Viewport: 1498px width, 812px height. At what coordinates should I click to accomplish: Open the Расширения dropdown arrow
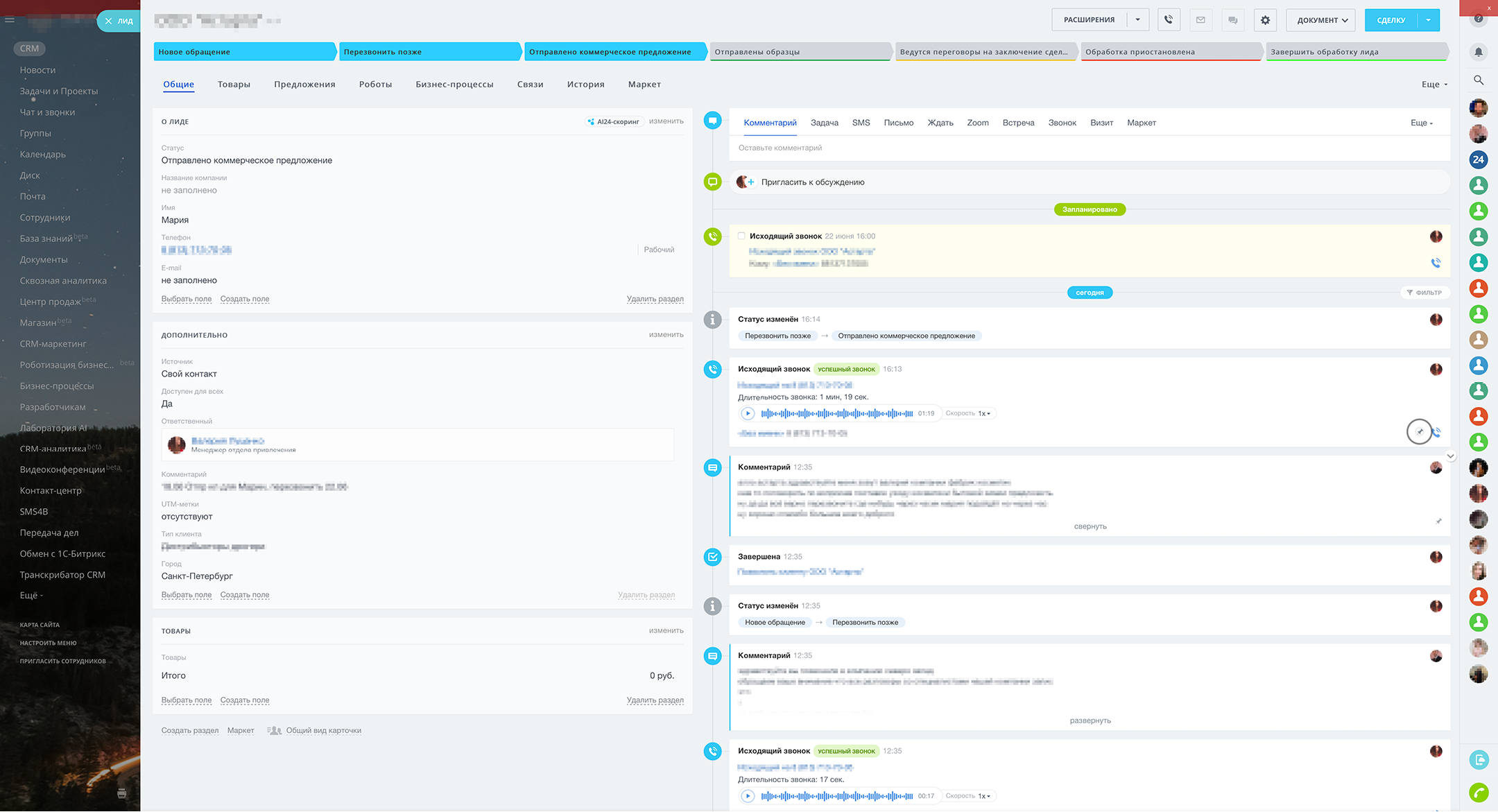tap(1137, 20)
